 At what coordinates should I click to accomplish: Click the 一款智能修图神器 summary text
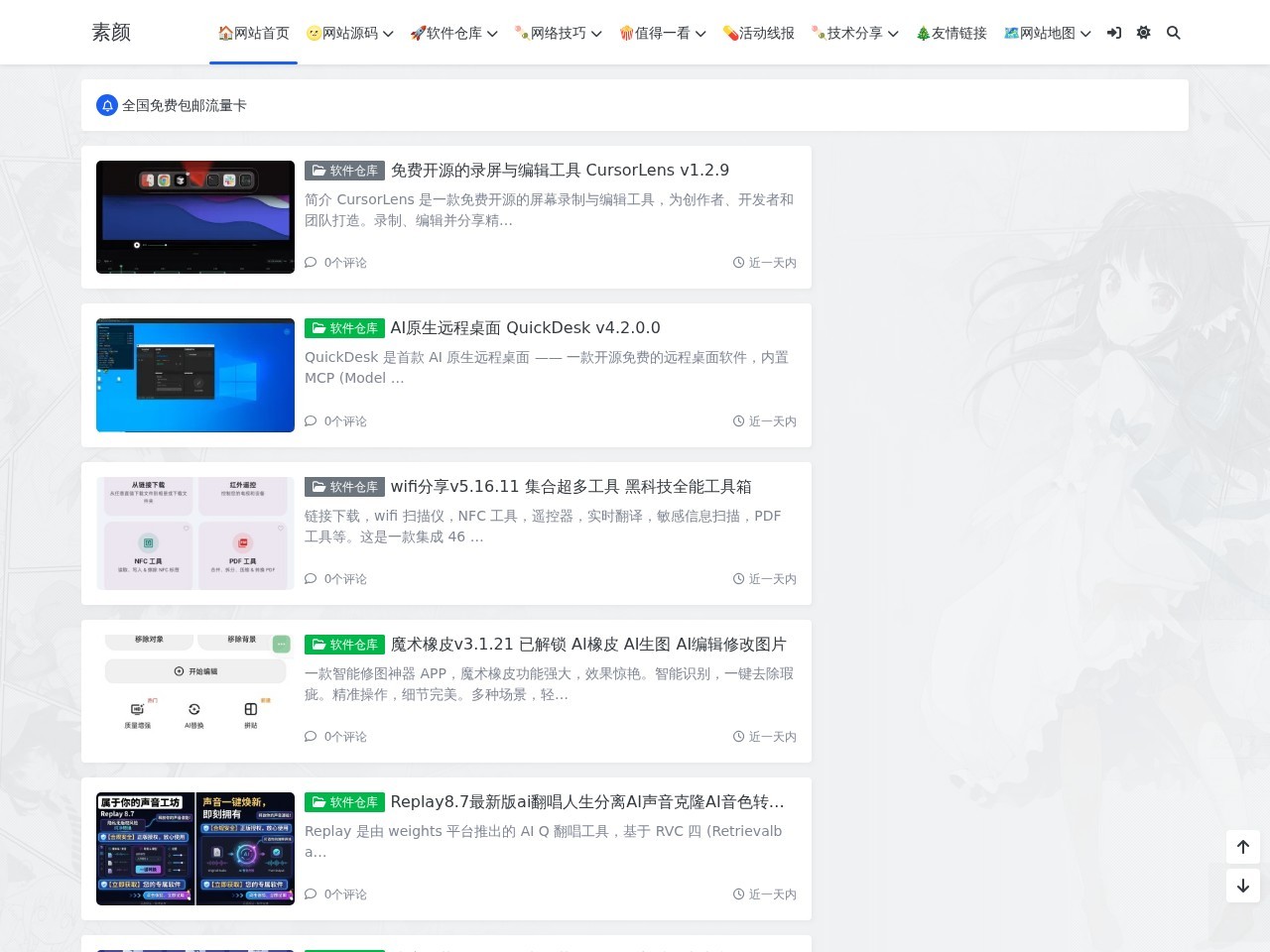(549, 684)
